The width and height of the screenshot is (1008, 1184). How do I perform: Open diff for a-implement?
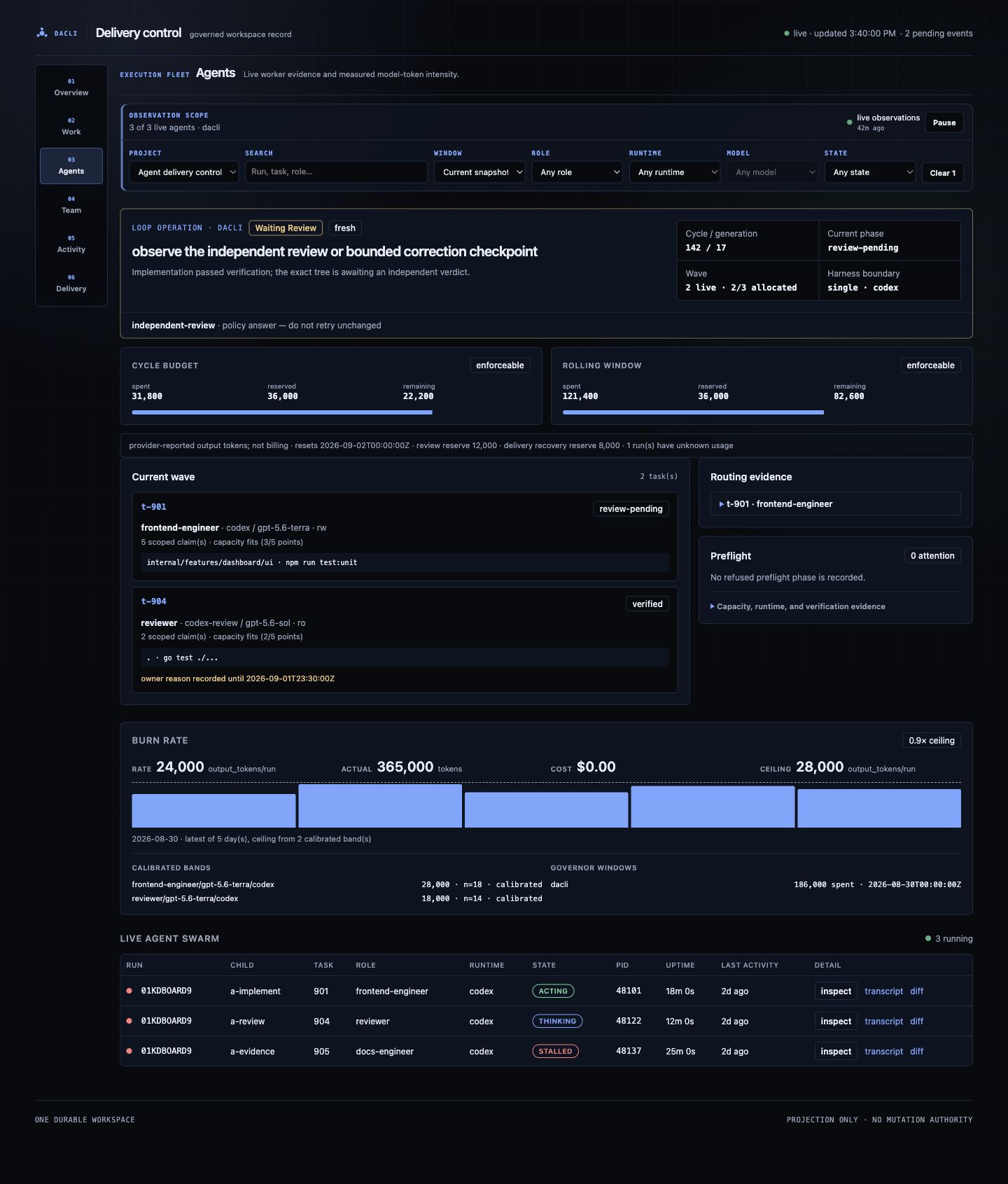coord(916,991)
